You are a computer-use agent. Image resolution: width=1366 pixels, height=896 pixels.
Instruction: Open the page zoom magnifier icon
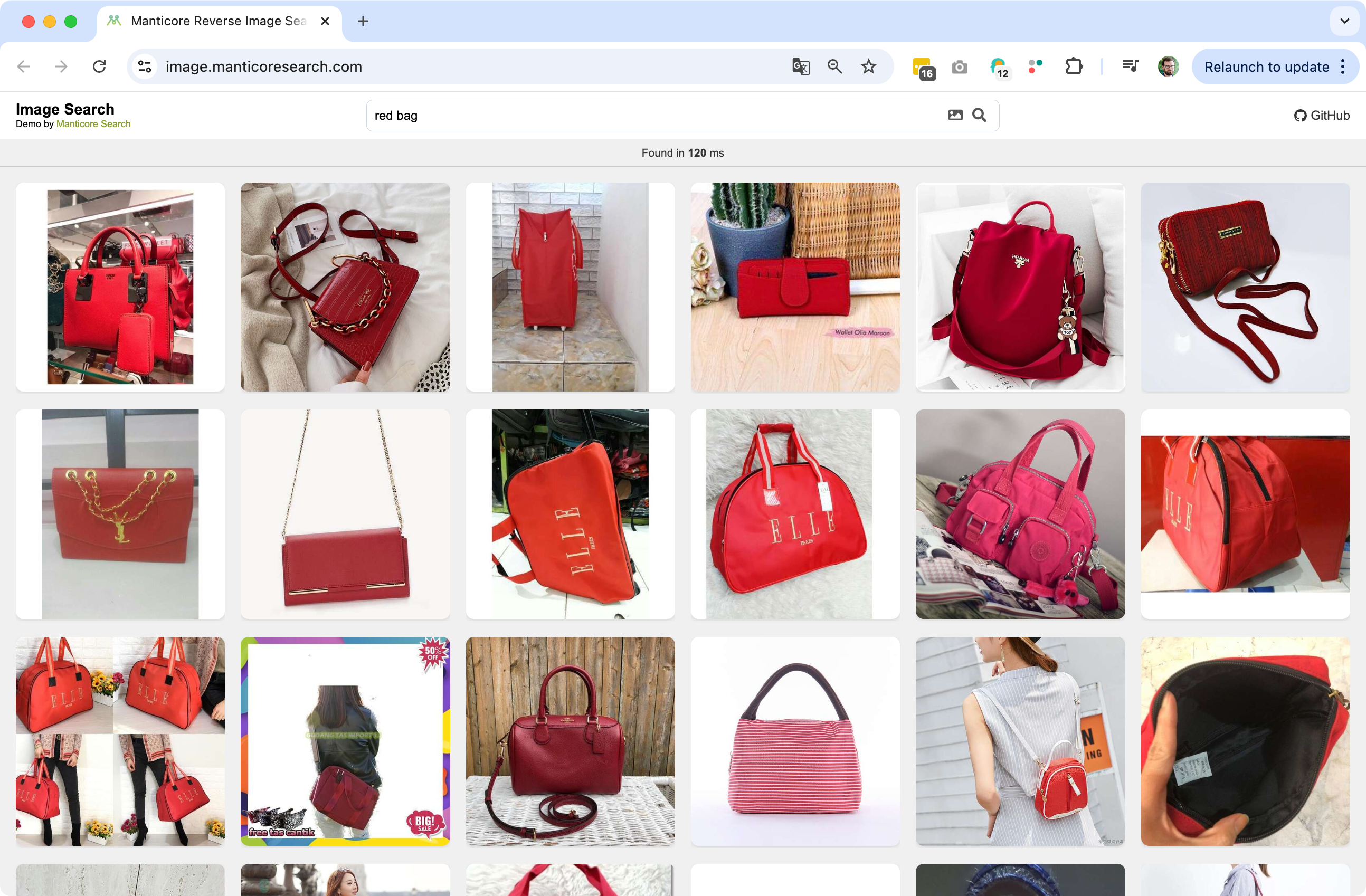[834, 66]
